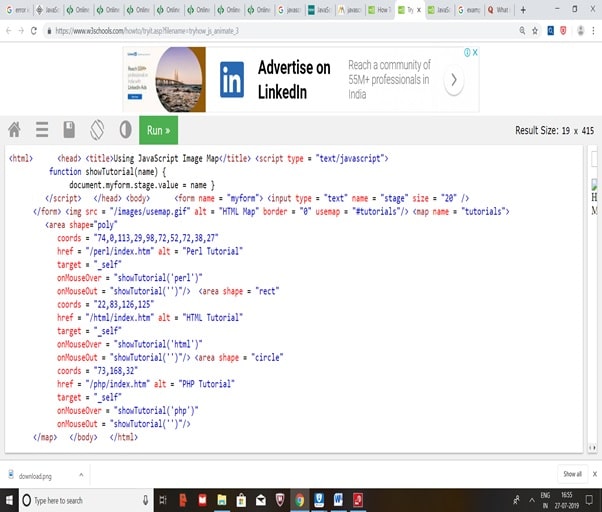Click the next arrow on LinkedIn ad

coord(454,80)
